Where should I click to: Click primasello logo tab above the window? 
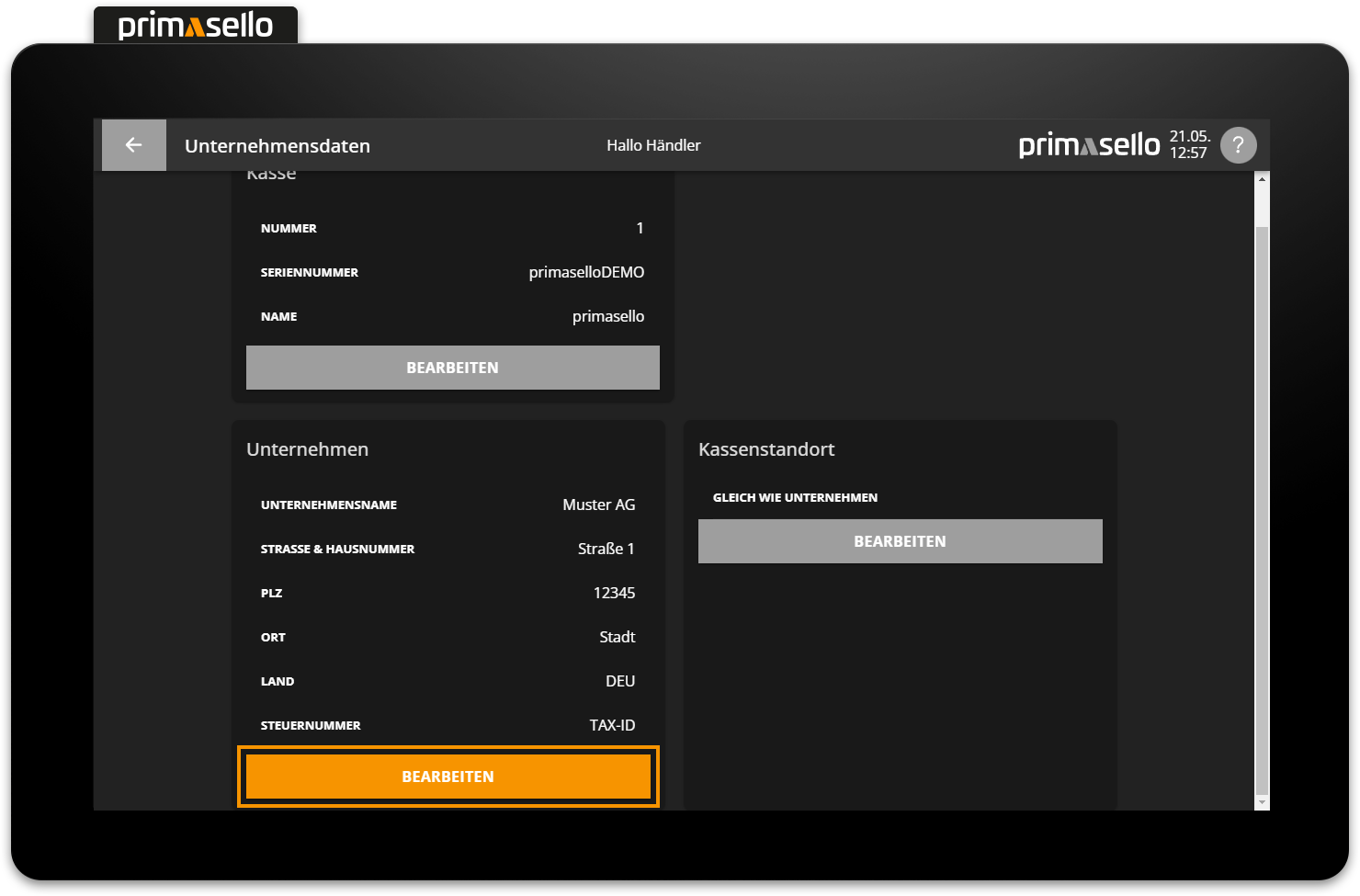196,26
